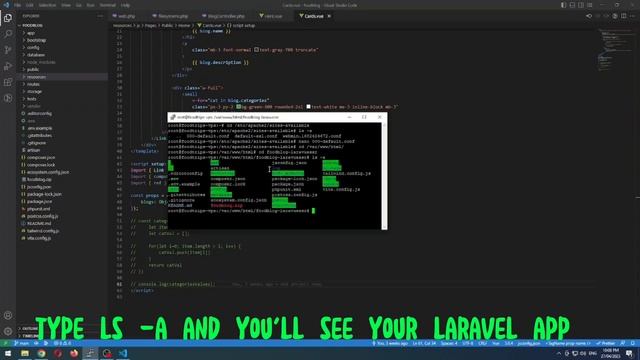Screen dimensions: 640x360
Task: Click the VS Code taskbar icon
Action: coord(123,353)
